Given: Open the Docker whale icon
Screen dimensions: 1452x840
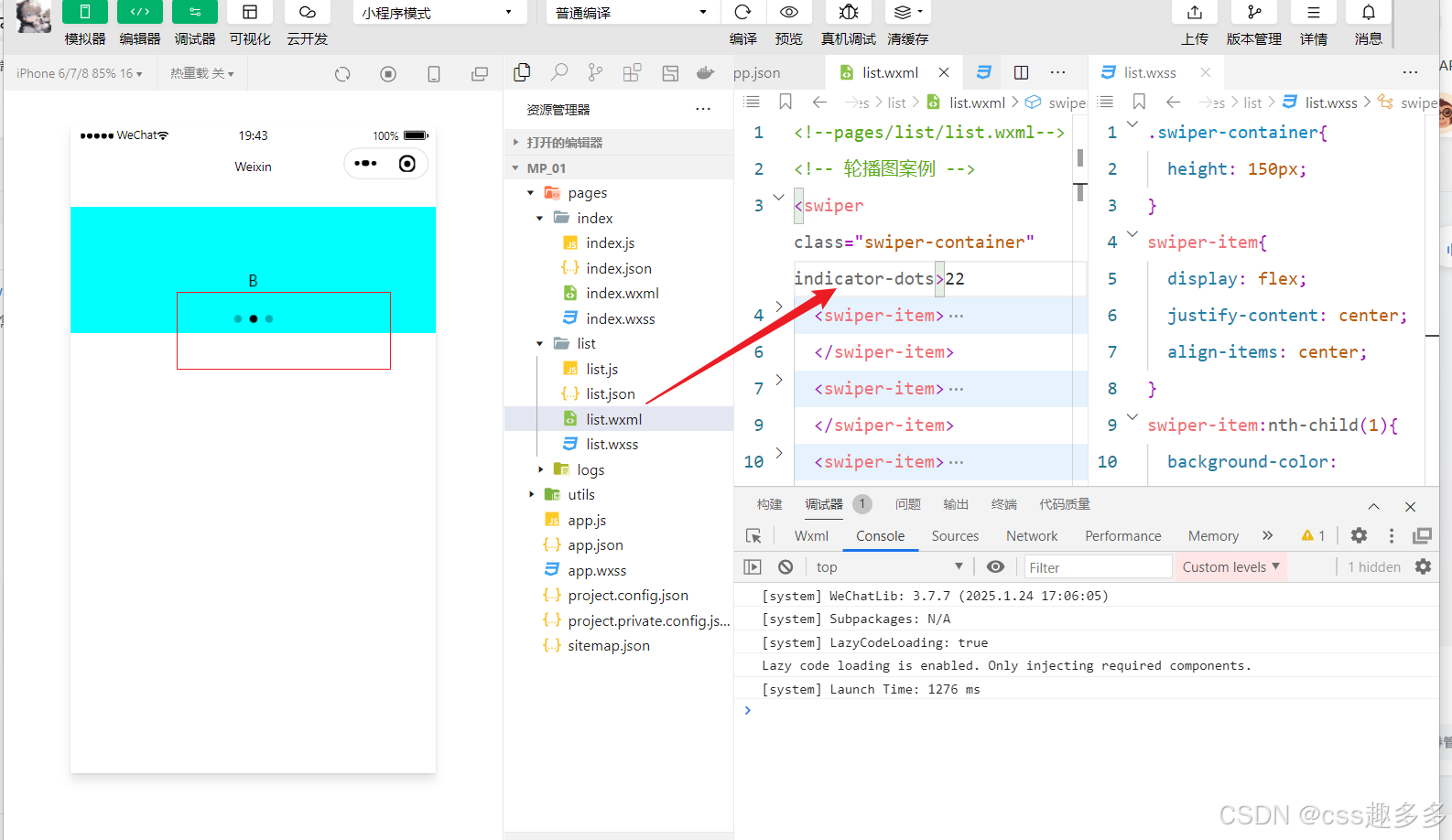Looking at the screenshot, I should point(705,73).
